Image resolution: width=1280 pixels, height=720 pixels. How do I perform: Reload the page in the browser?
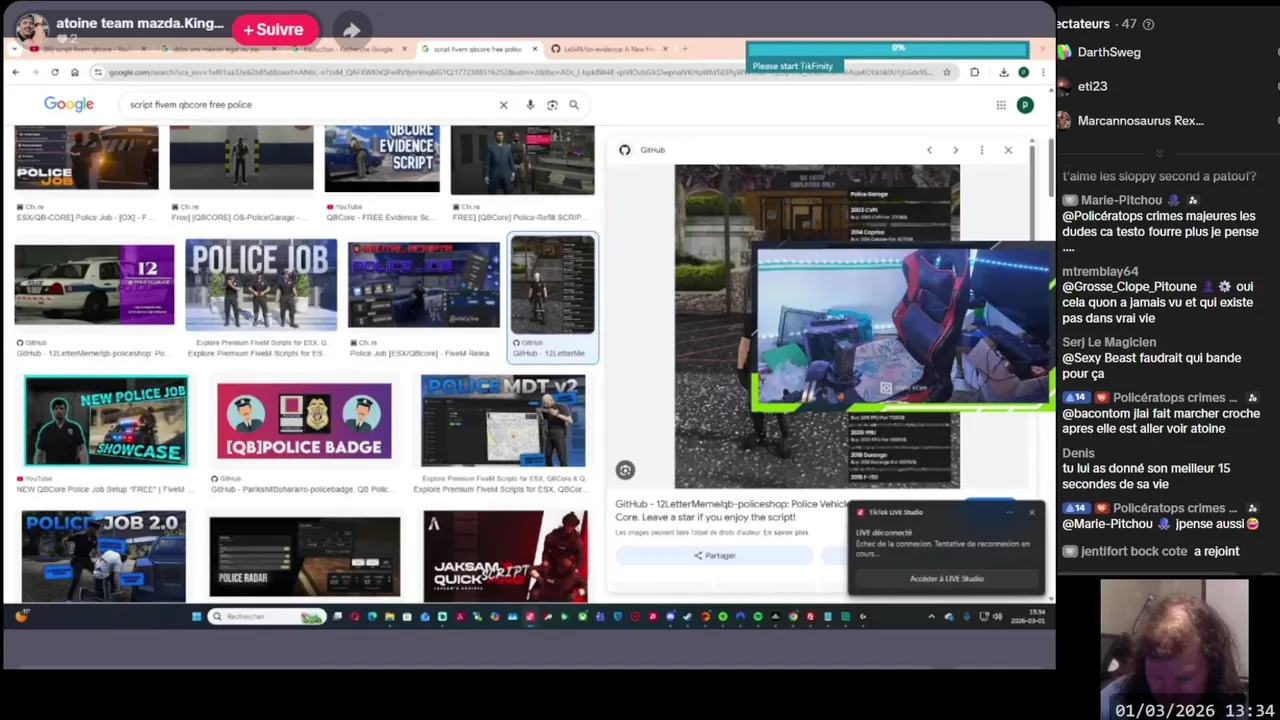click(x=54, y=72)
